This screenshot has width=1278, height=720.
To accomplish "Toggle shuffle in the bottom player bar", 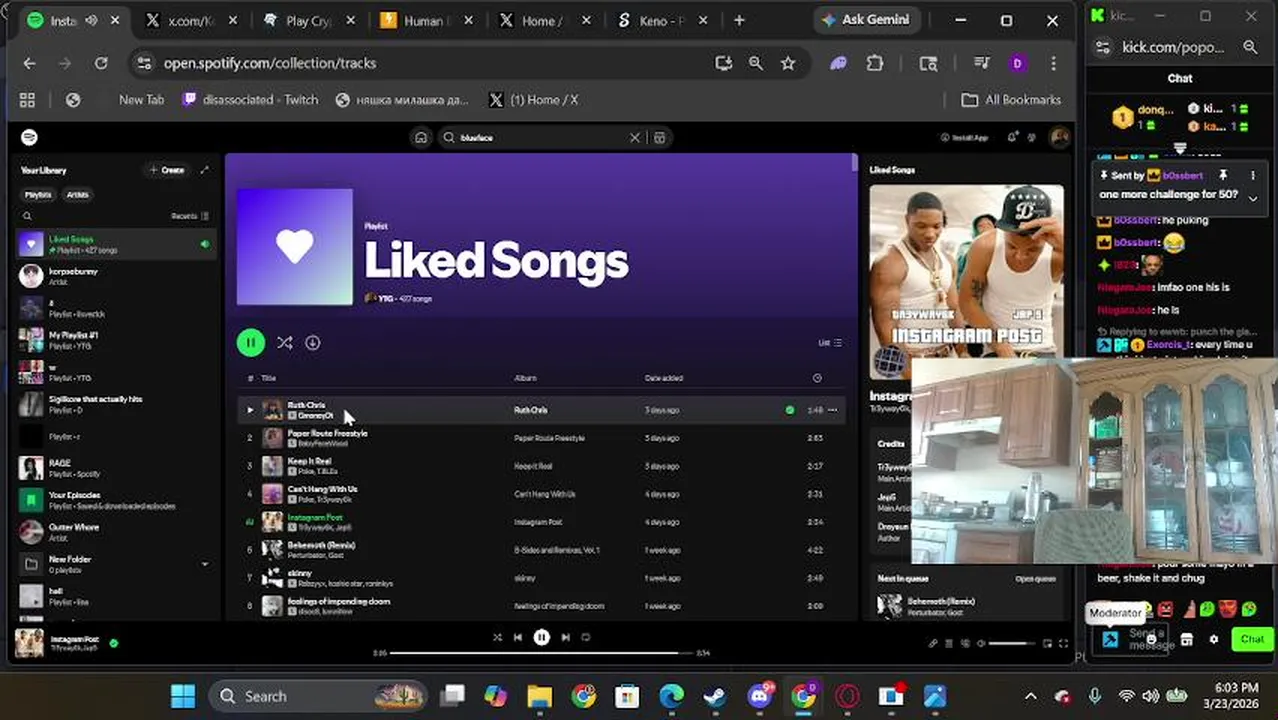I will [498, 637].
